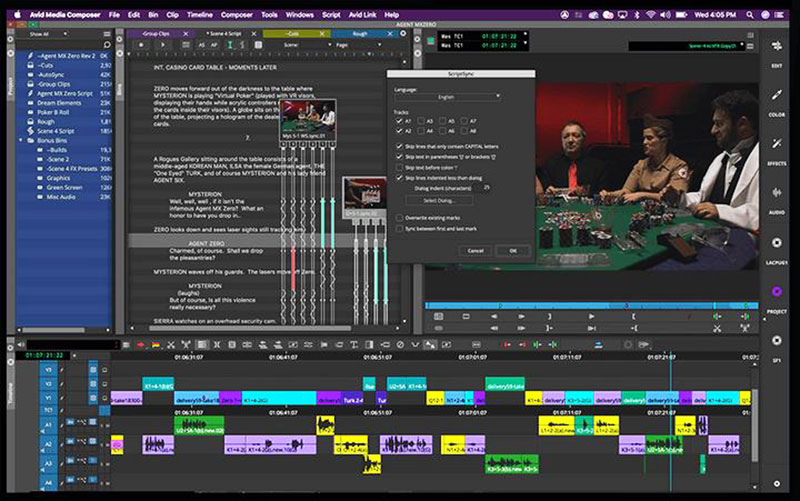Select the Green Screen bin
800x501 pixels.
[x=64, y=187]
